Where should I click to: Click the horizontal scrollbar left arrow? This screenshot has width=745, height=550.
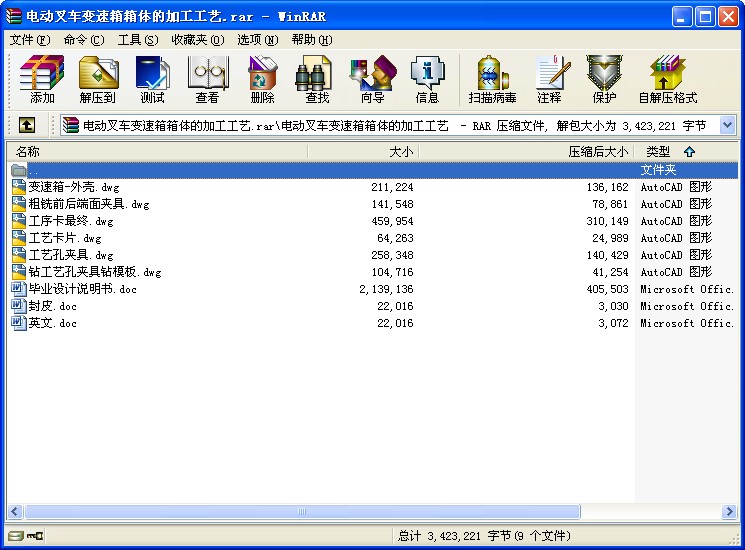tap(15, 512)
